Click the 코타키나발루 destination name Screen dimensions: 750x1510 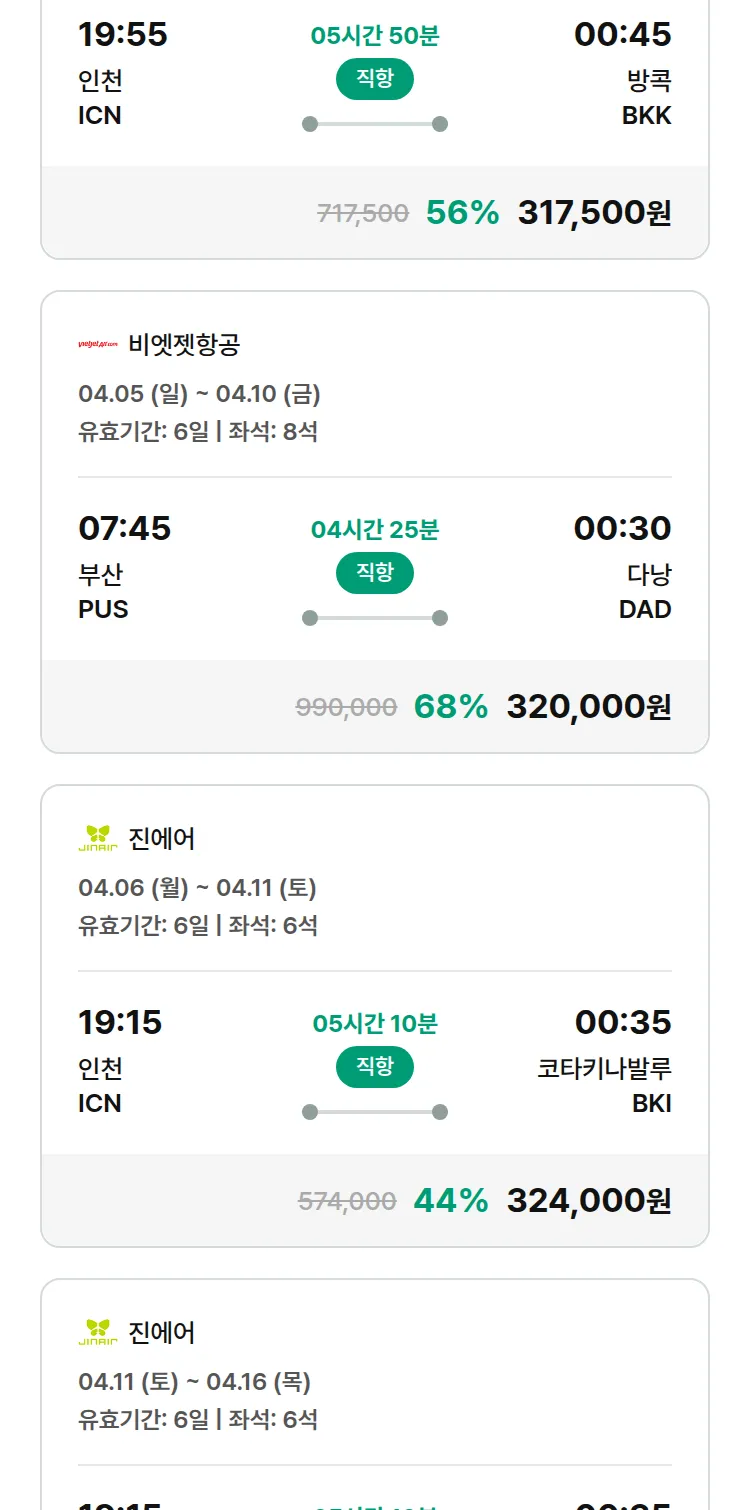pyautogui.click(x=604, y=1069)
